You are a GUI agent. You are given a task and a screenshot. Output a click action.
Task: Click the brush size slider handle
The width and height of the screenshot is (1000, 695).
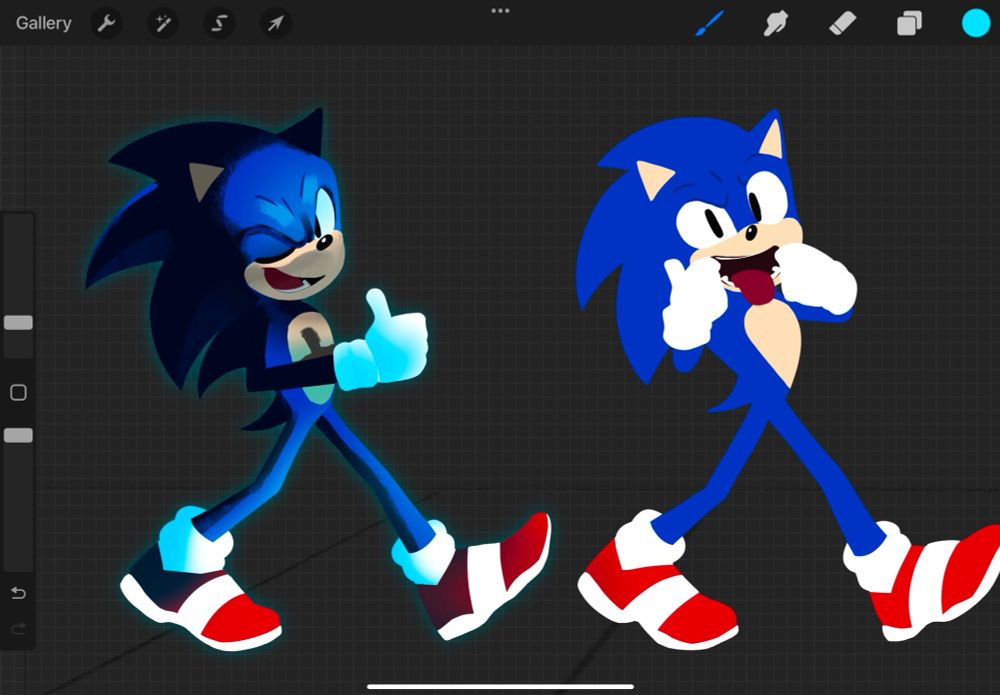(18, 323)
